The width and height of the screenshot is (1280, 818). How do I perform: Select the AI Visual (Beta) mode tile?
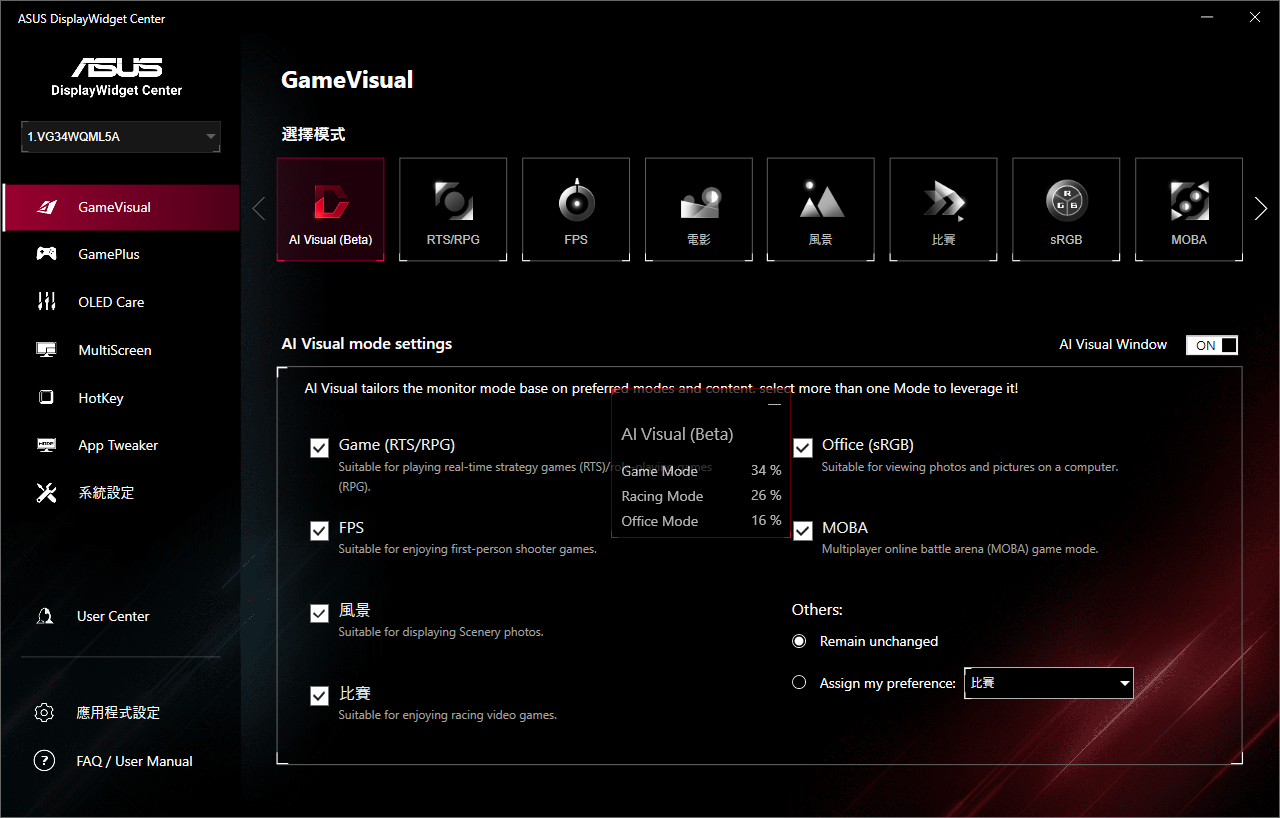(330, 209)
